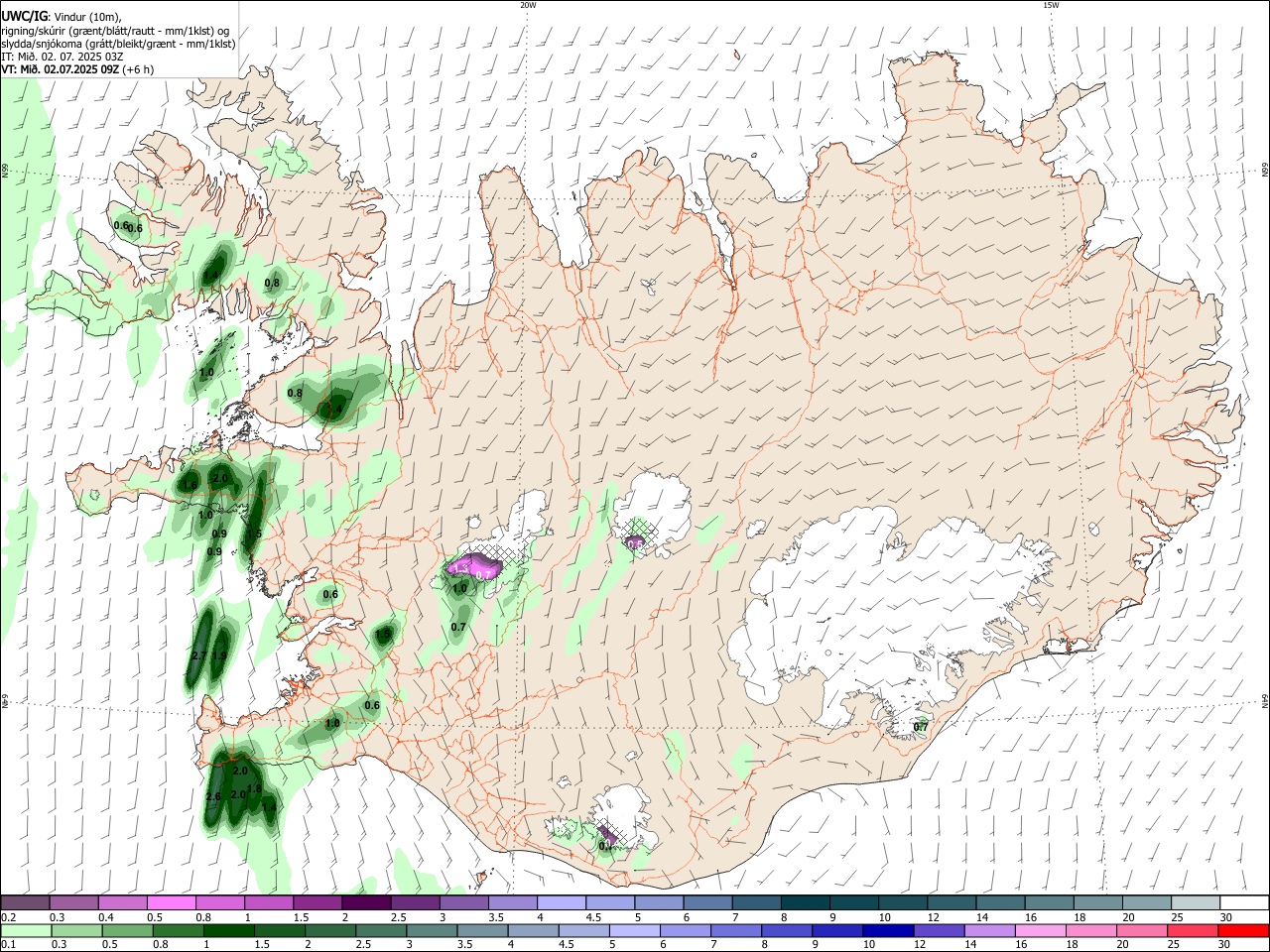Select snow scale swatch between 1 and 1.5
Viewport: 1270px width, 952px height.
coord(268,902)
